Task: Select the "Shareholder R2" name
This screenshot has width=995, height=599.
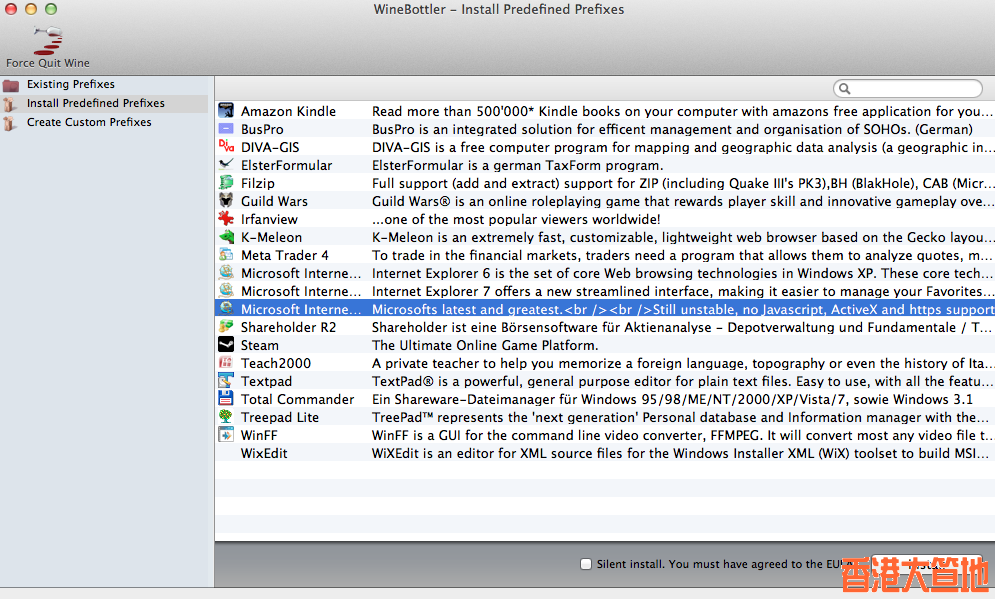Action: [288, 327]
